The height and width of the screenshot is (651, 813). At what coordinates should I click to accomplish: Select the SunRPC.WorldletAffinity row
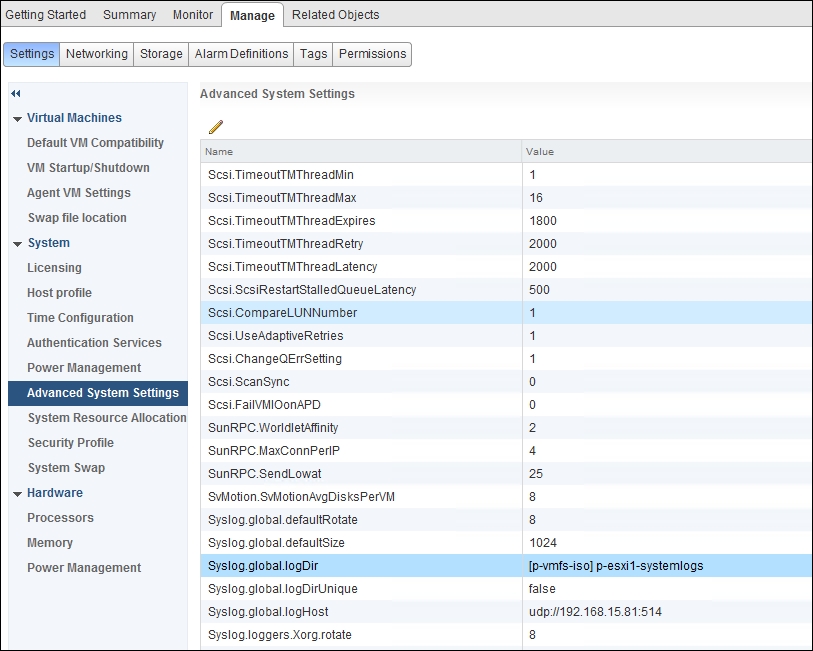[x=507, y=428]
